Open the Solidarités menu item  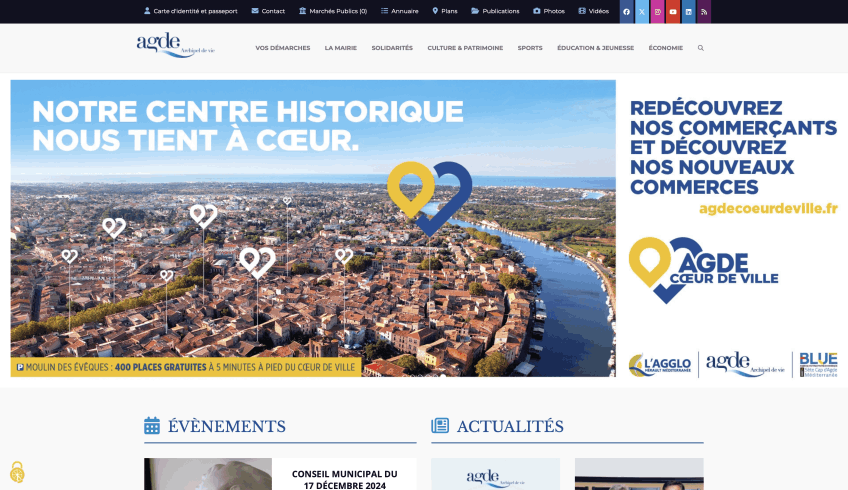coord(392,48)
